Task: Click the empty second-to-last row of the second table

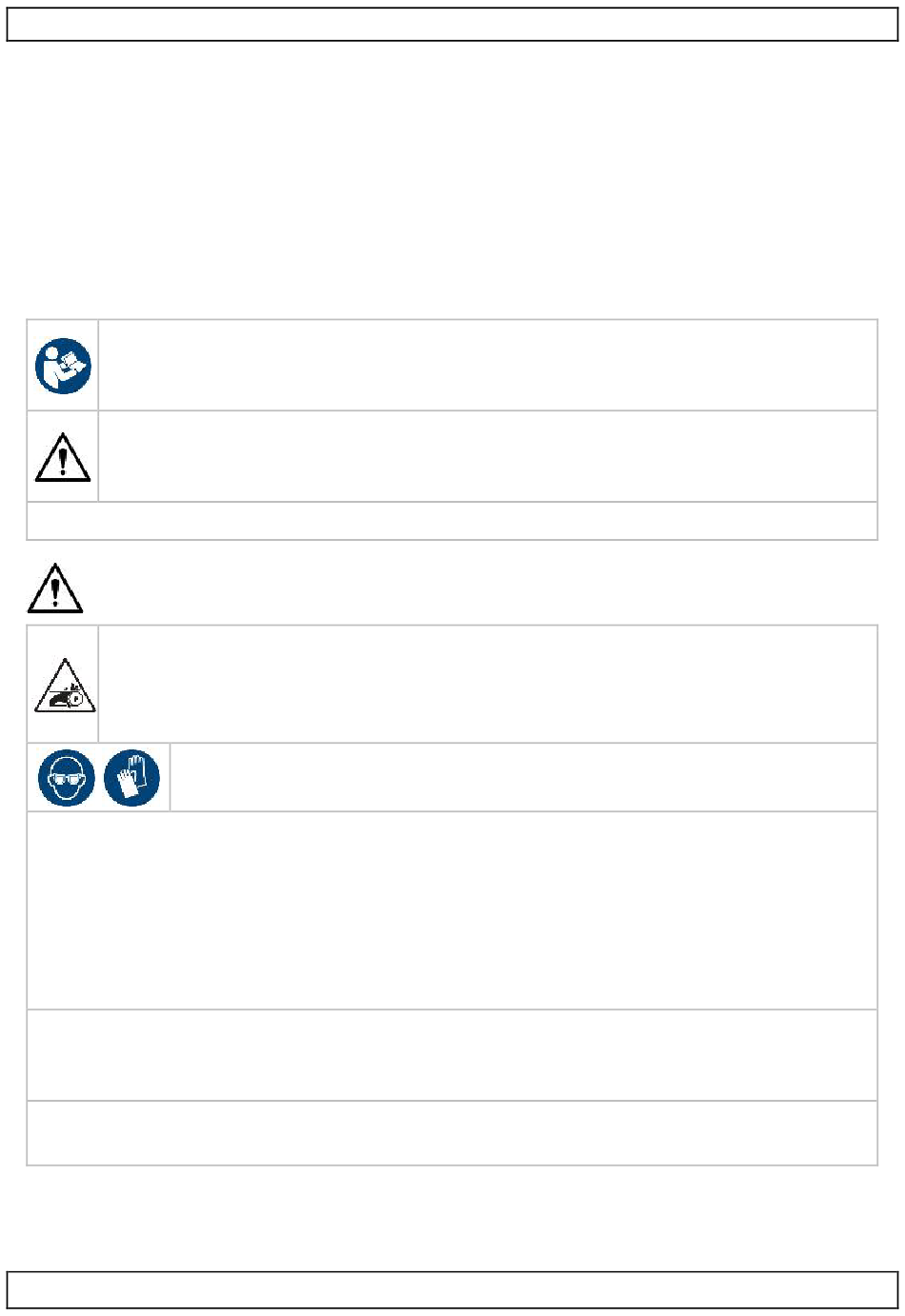Action: click(452, 1055)
